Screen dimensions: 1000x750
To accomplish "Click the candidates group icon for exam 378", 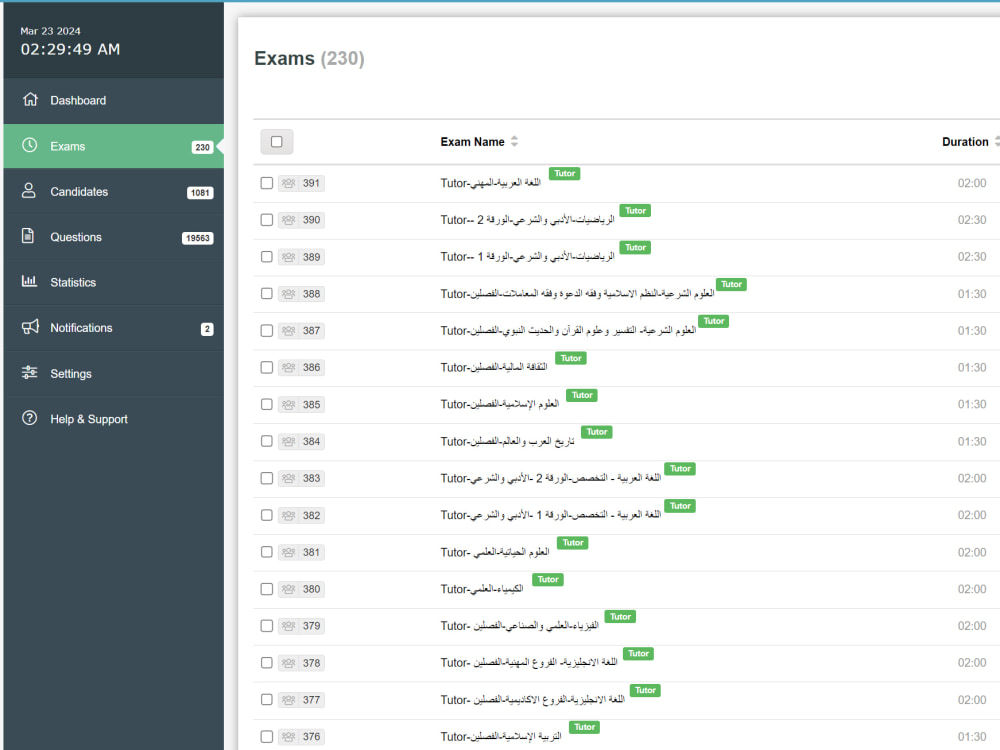I will pos(288,663).
